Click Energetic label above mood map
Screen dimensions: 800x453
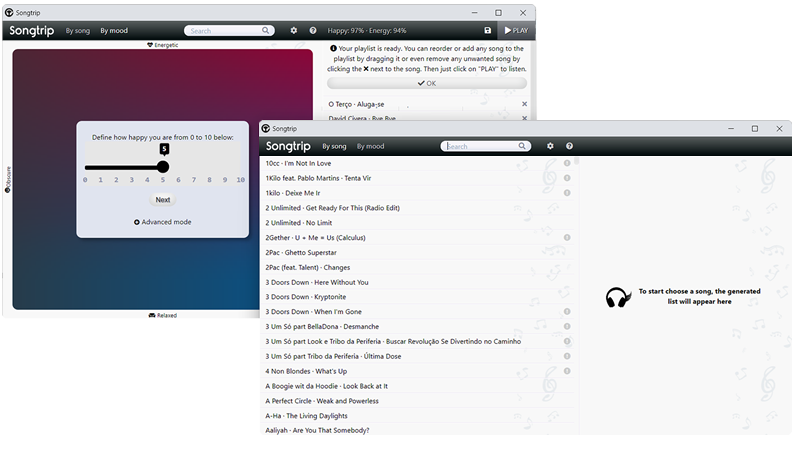coord(163,45)
